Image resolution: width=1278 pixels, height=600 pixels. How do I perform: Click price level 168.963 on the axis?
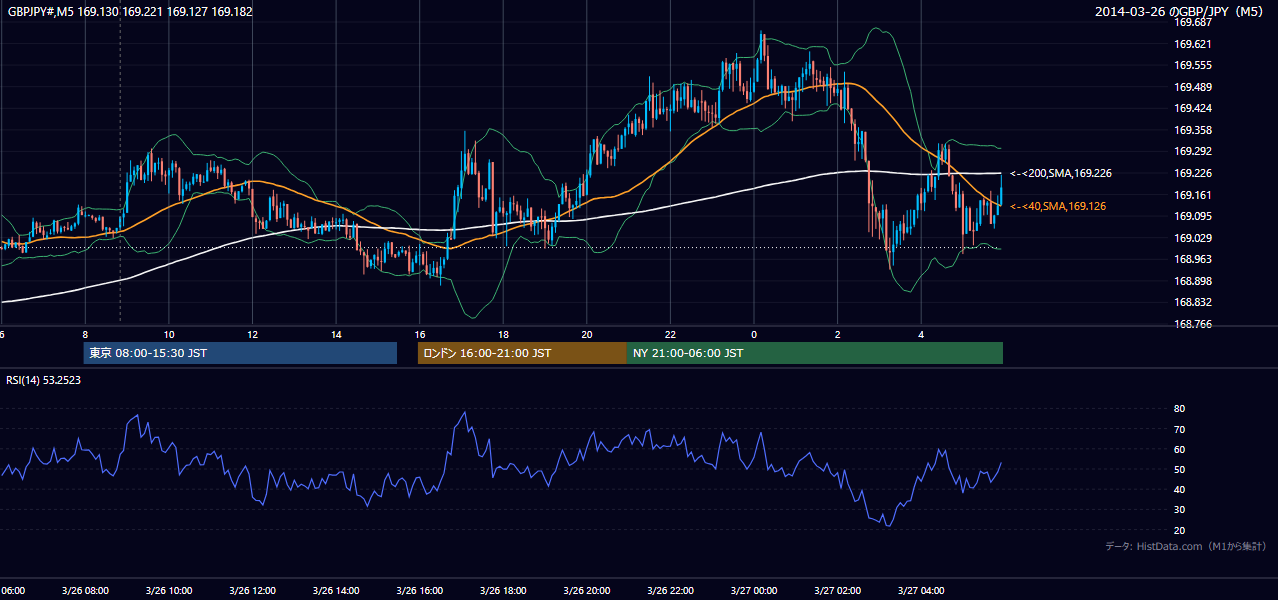1193,259
